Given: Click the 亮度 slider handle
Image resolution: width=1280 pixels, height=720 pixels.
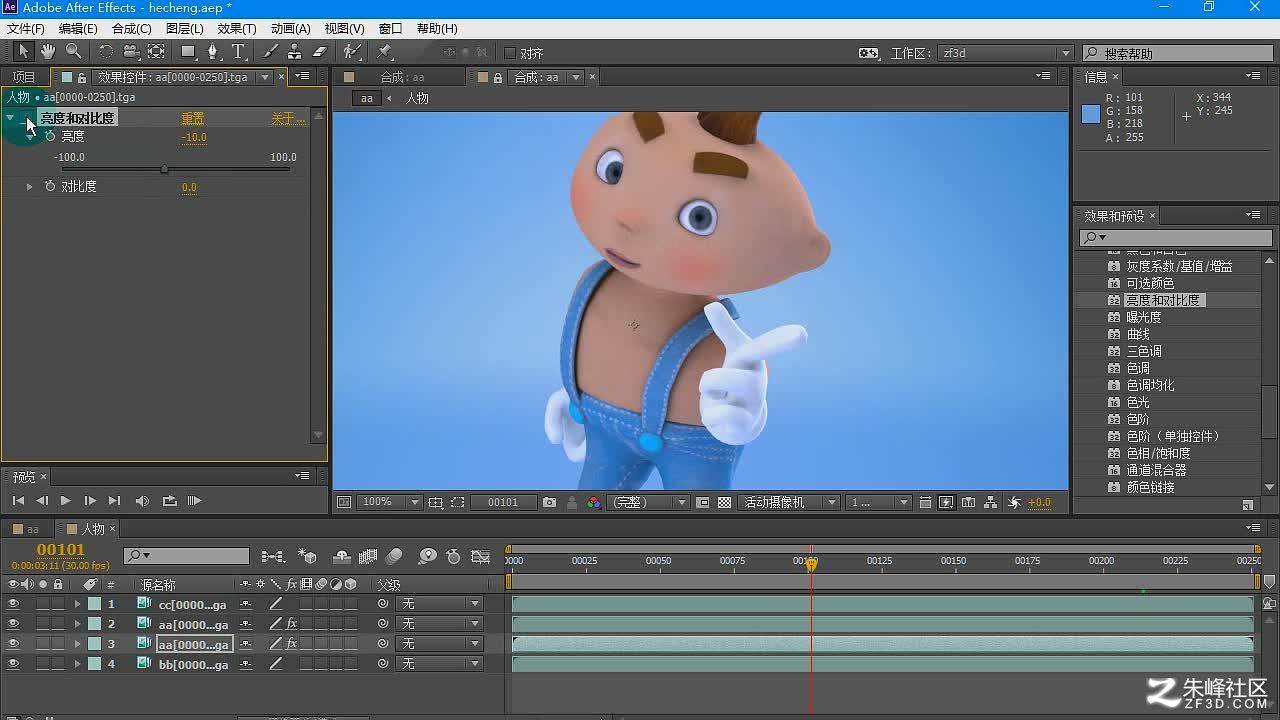Looking at the screenshot, I should (x=164, y=169).
